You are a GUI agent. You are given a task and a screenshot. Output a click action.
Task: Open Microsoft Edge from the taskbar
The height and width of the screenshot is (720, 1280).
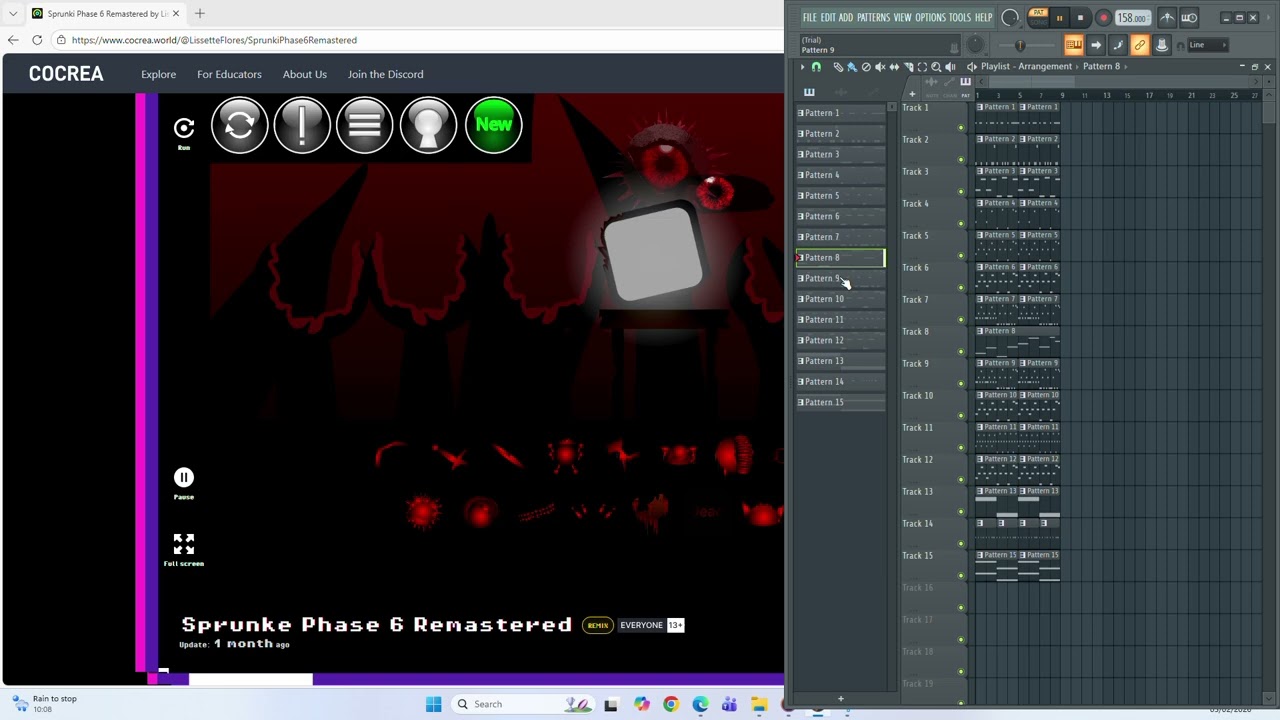[x=700, y=704]
